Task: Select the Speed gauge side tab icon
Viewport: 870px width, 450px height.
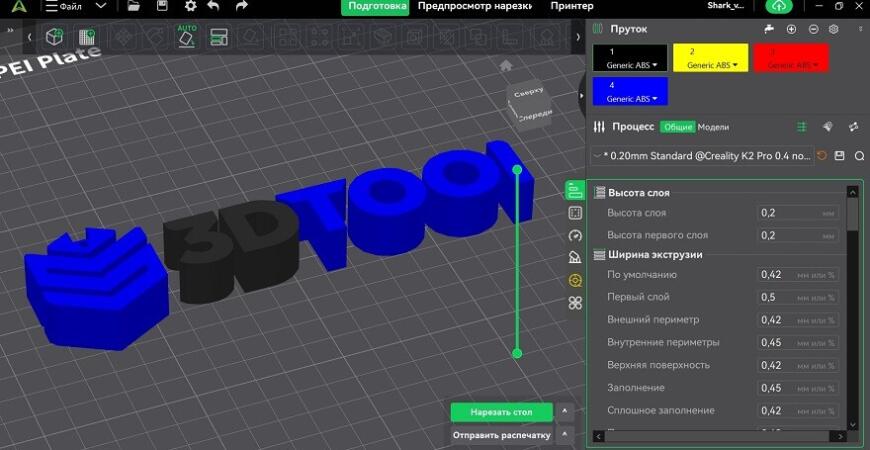Action: coord(575,235)
